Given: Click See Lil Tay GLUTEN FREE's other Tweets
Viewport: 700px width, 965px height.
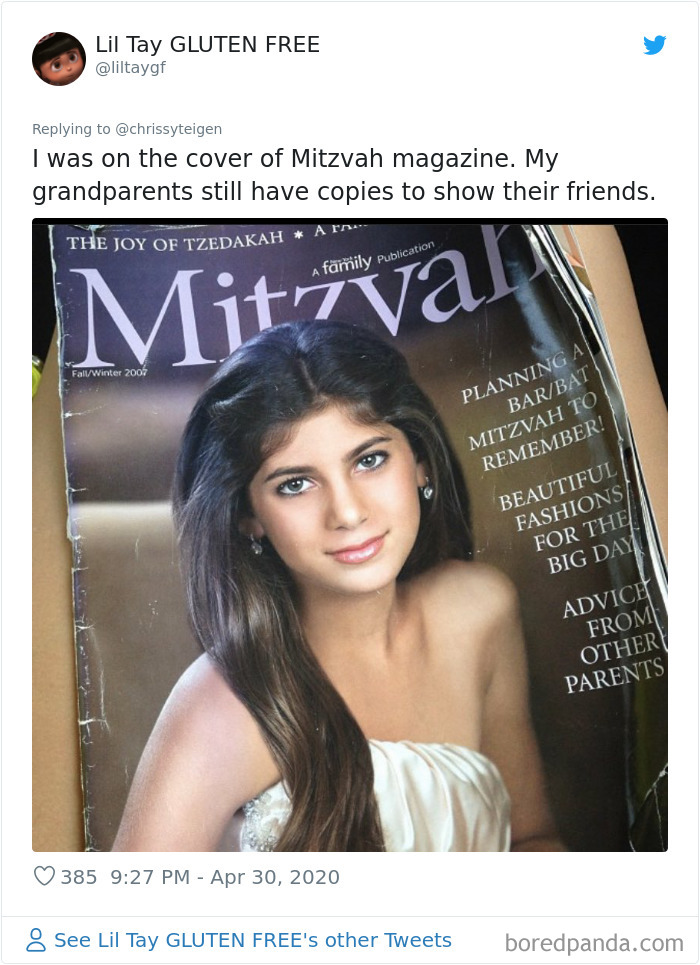Looking at the screenshot, I should click(253, 940).
